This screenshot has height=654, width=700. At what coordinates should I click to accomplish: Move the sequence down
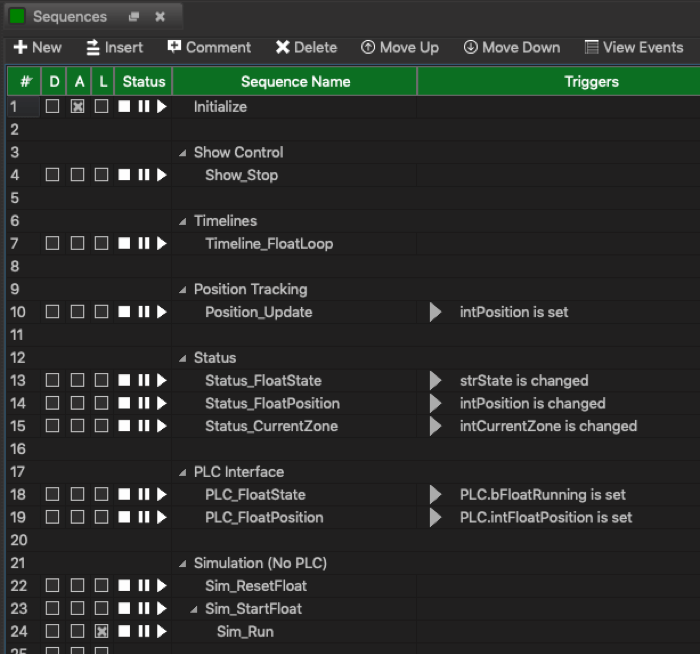(x=512, y=47)
